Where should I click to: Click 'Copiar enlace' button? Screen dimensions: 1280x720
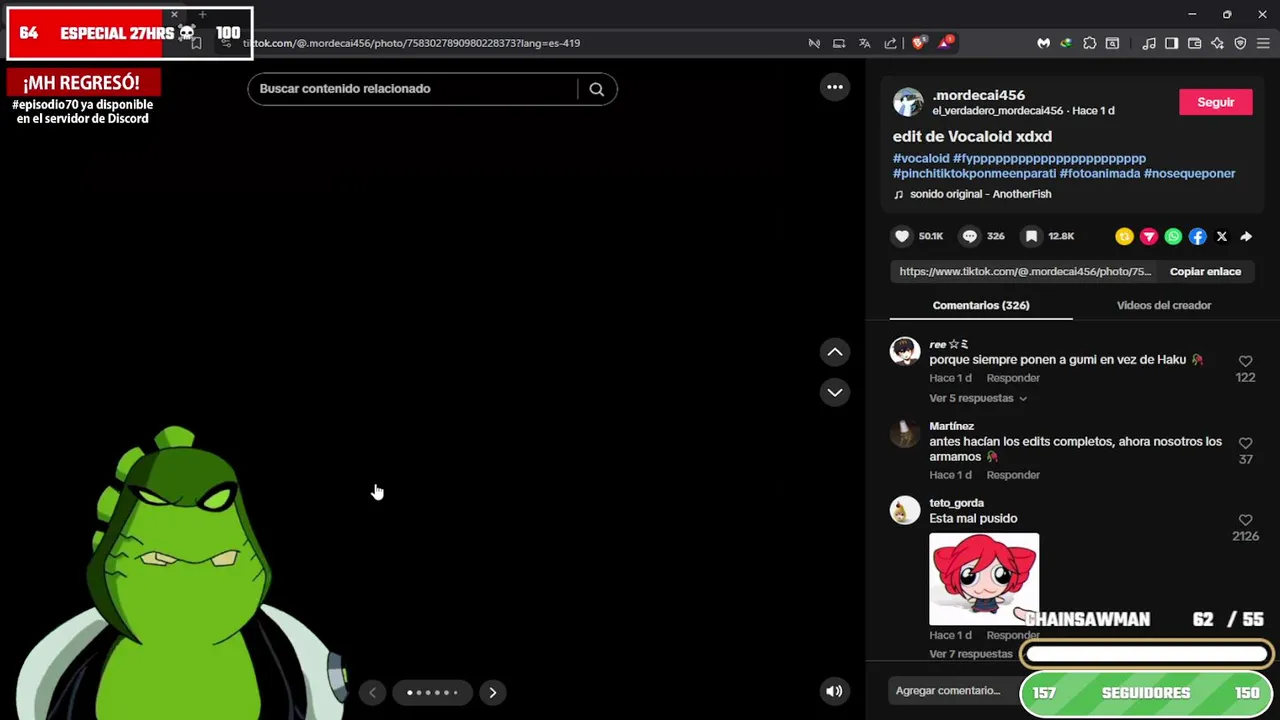tap(1205, 272)
